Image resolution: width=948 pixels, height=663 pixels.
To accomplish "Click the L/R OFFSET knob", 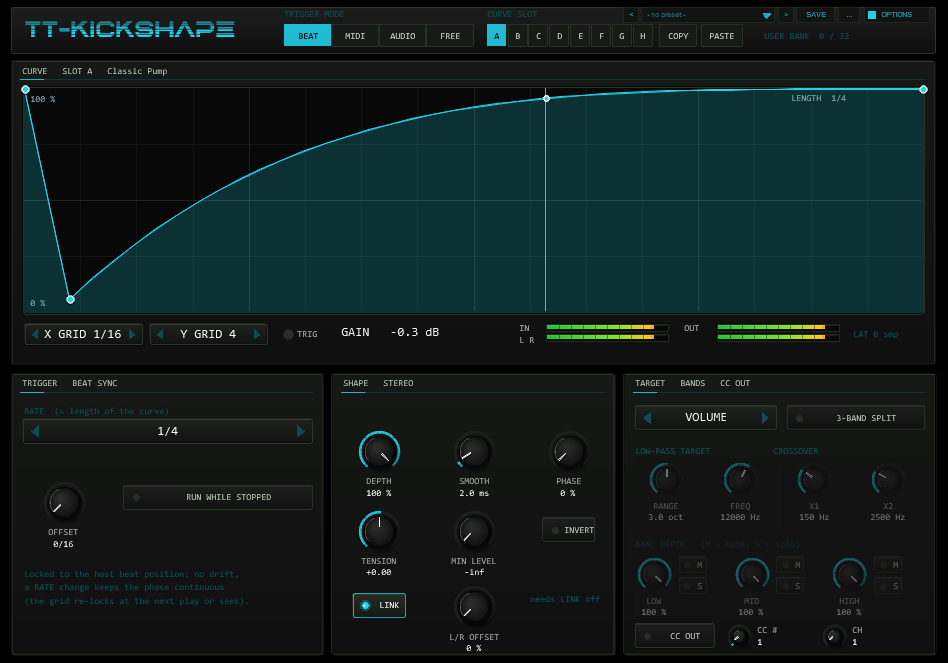I will coord(474,607).
